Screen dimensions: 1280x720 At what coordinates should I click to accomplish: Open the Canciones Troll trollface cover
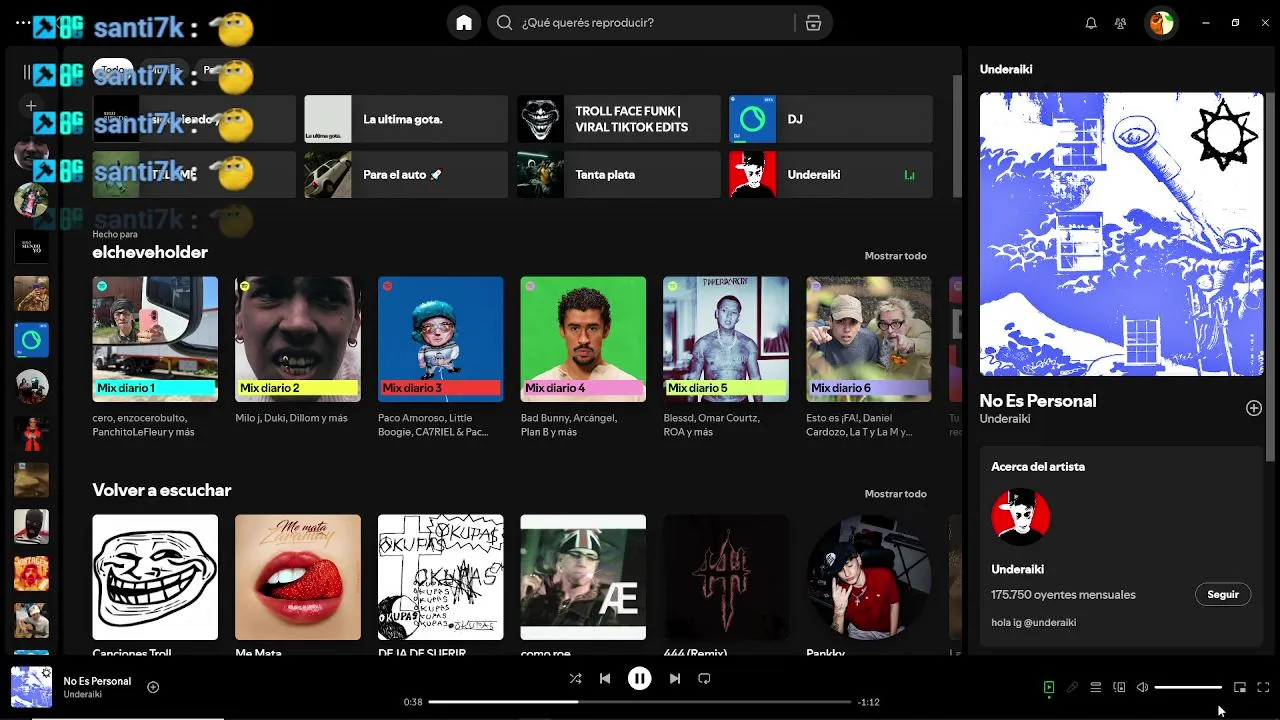155,577
